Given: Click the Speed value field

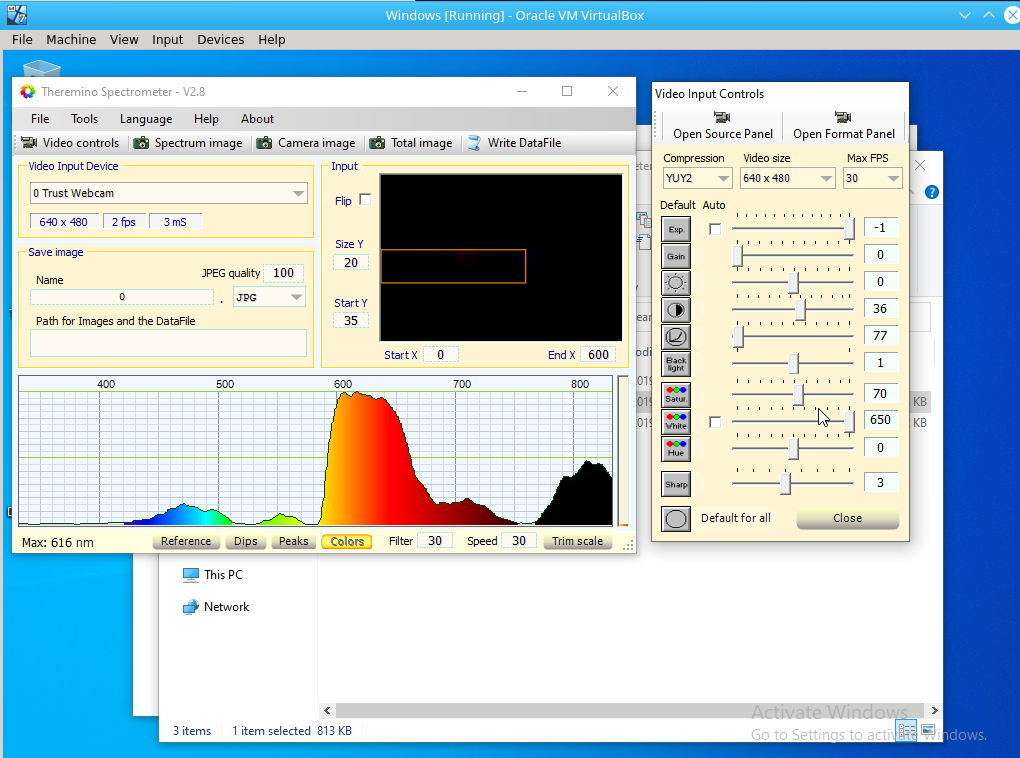Looking at the screenshot, I should click(518, 541).
